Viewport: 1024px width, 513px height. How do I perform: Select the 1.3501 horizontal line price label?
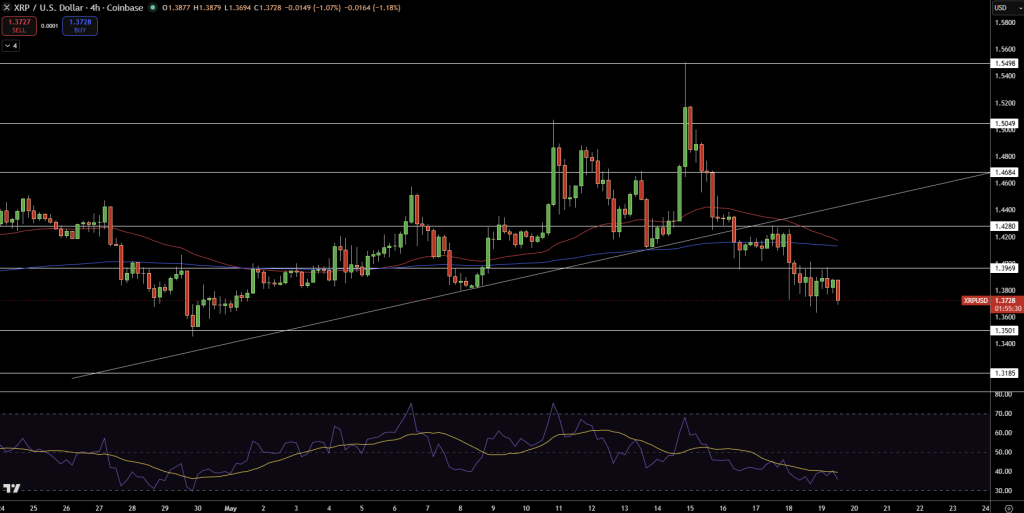point(1004,331)
